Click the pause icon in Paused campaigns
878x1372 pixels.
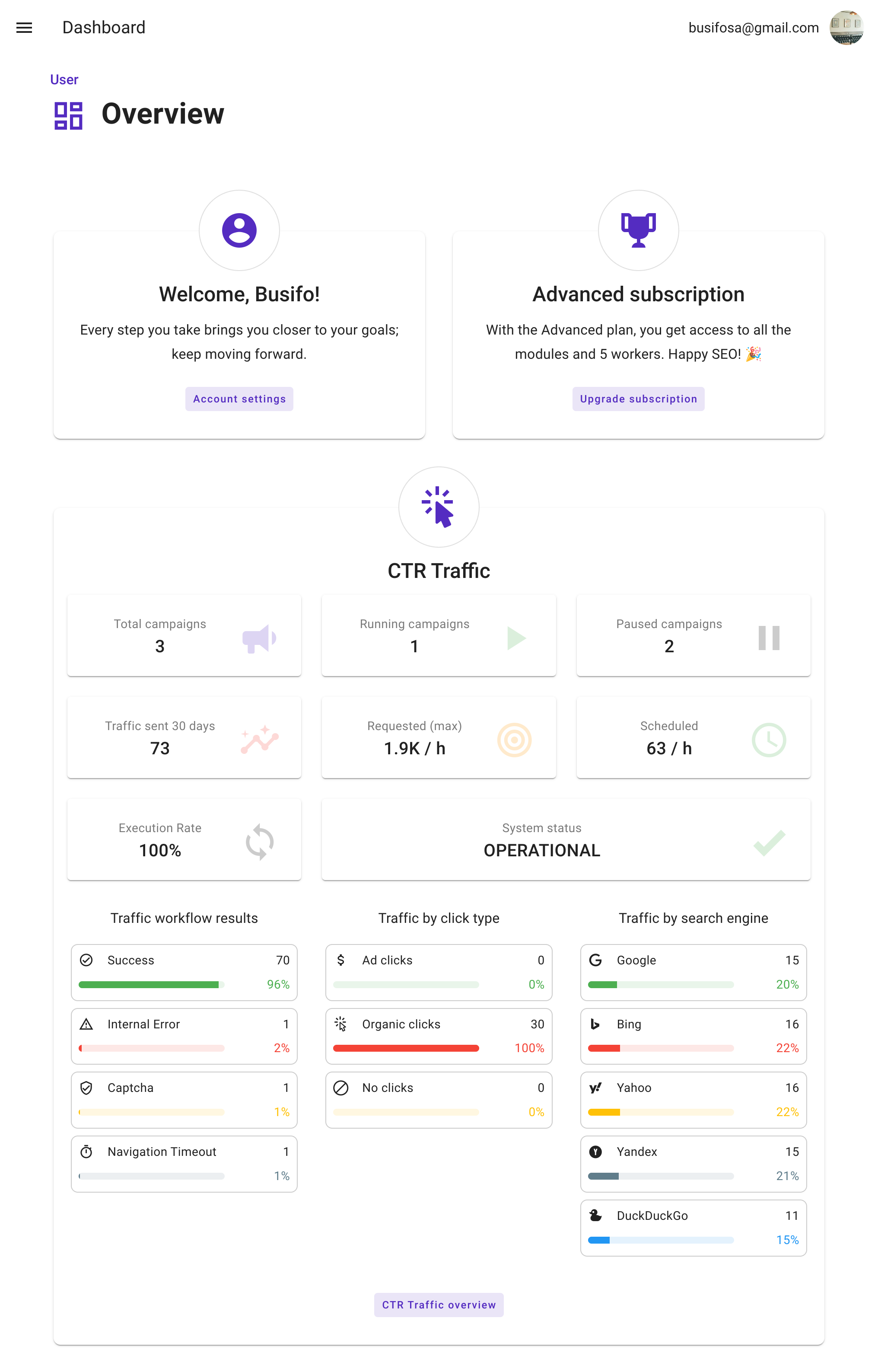point(769,638)
